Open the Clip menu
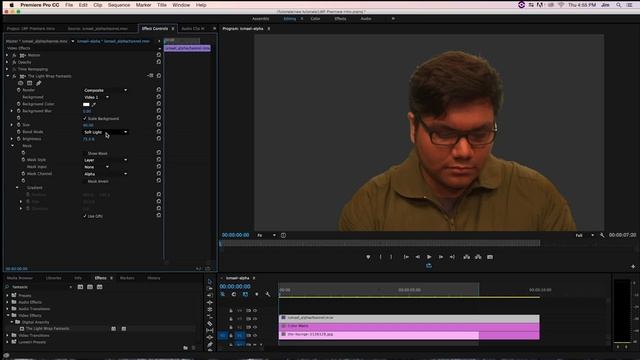The image size is (640, 360). point(98,5)
